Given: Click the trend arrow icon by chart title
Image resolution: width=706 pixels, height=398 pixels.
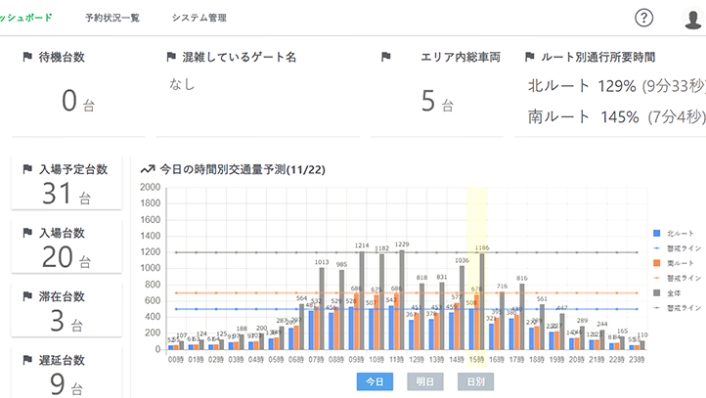Looking at the screenshot, I should click(x=148, y=170).
